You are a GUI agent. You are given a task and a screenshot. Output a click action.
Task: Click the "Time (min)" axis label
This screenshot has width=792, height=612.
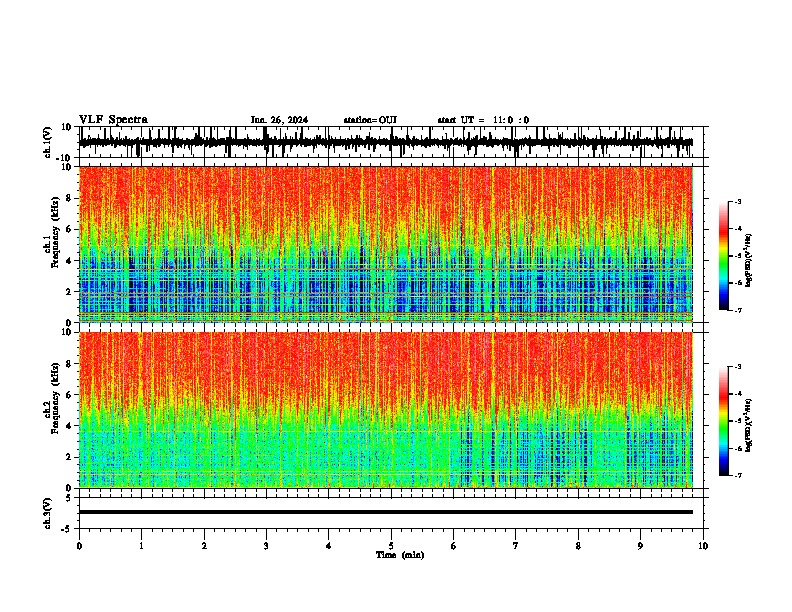(x=400, y=555)
